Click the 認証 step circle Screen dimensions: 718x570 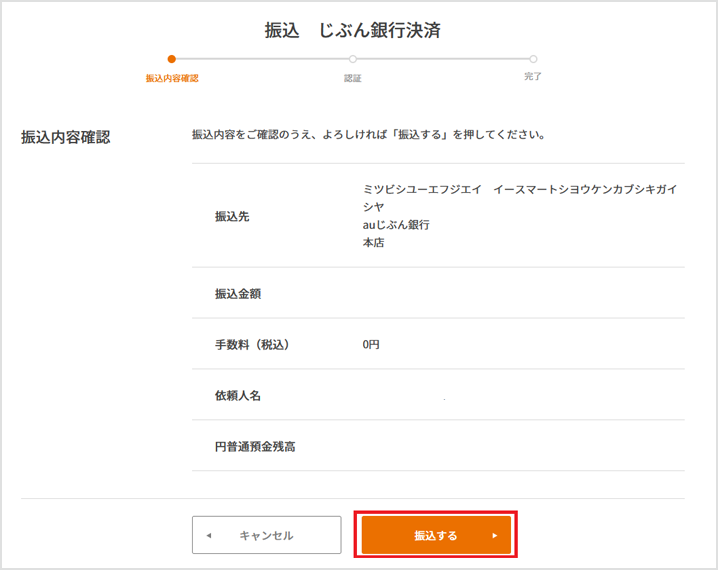(353, 59)
